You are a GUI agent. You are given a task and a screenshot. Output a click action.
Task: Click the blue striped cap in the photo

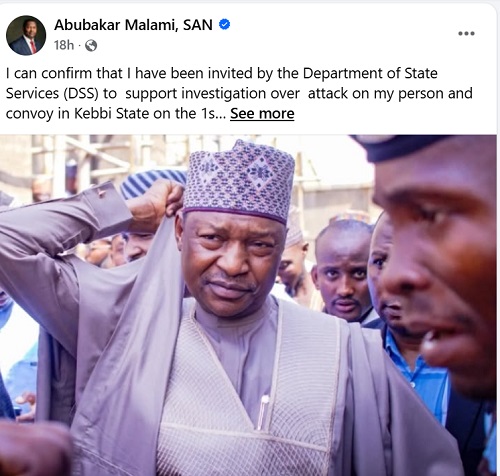pos(153,183)
